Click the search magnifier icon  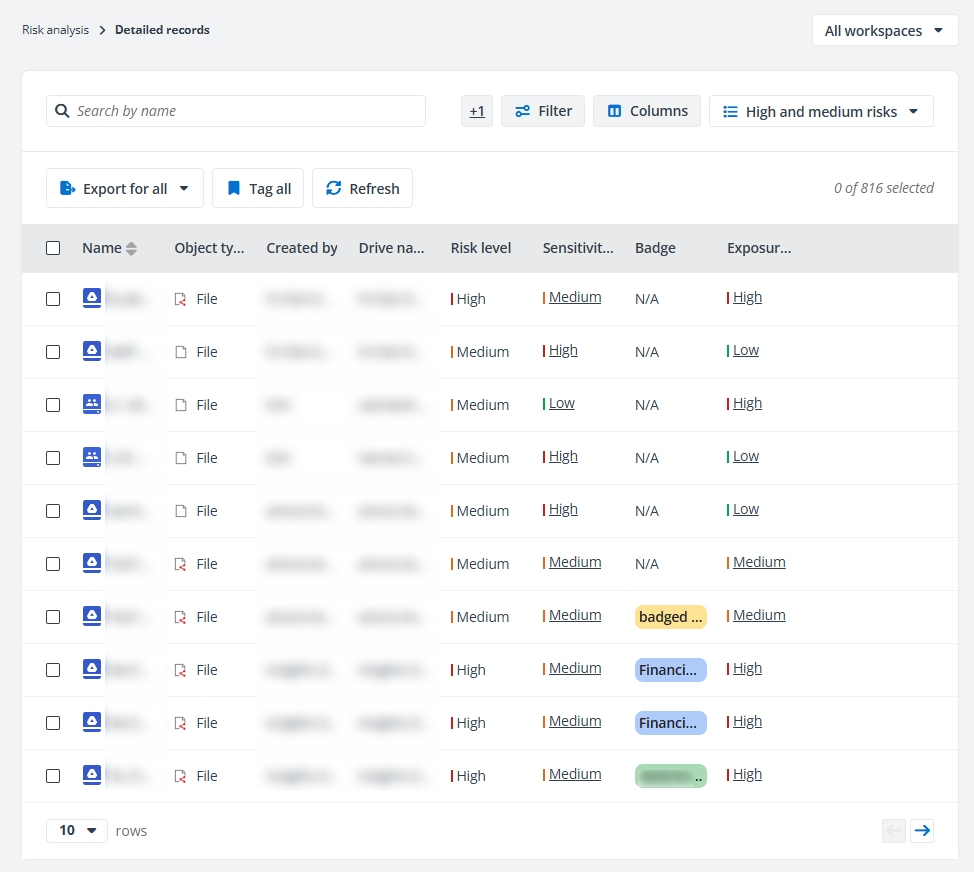pos(62,111)
